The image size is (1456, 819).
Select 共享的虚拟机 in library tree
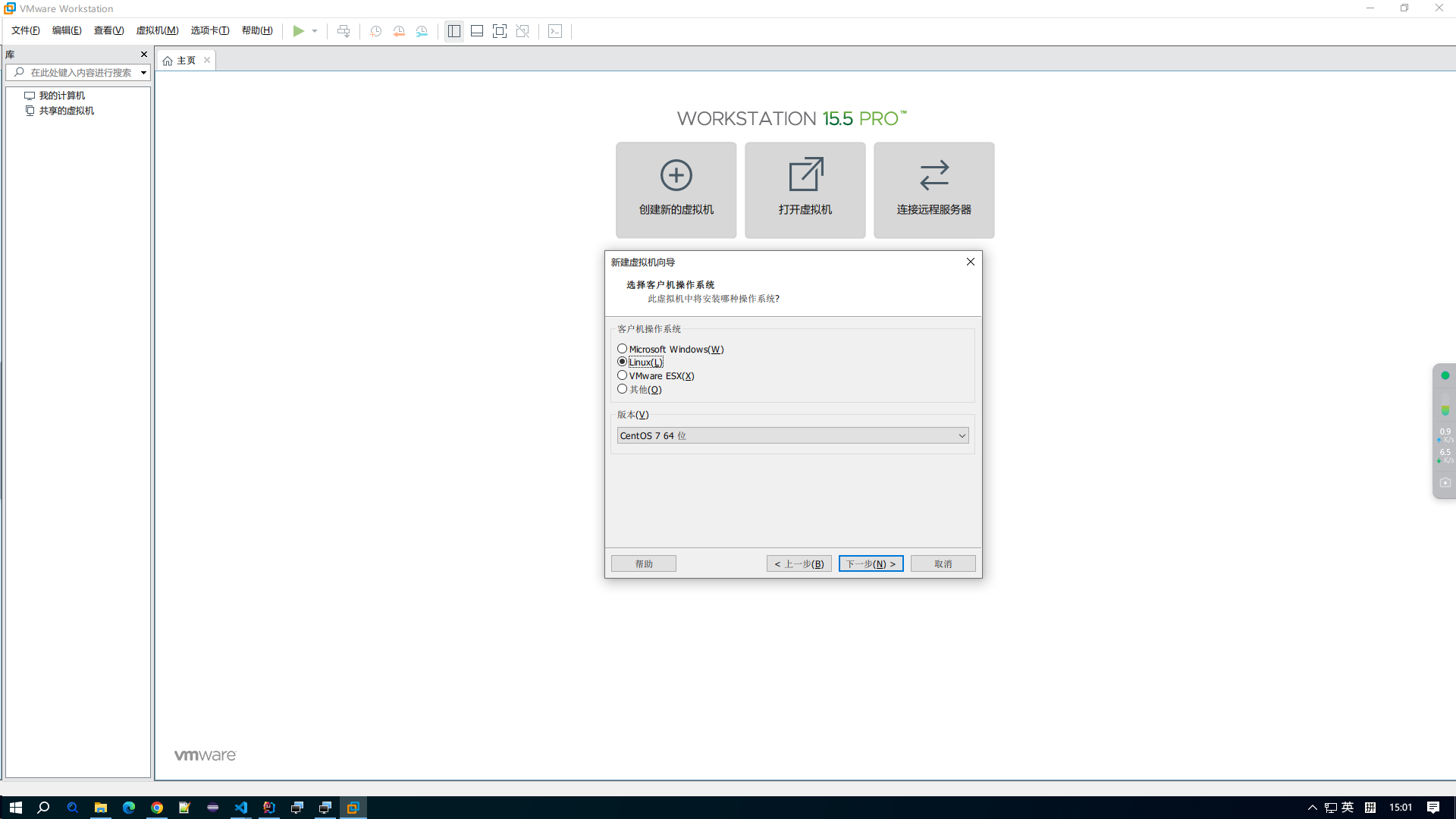point(66,111)
